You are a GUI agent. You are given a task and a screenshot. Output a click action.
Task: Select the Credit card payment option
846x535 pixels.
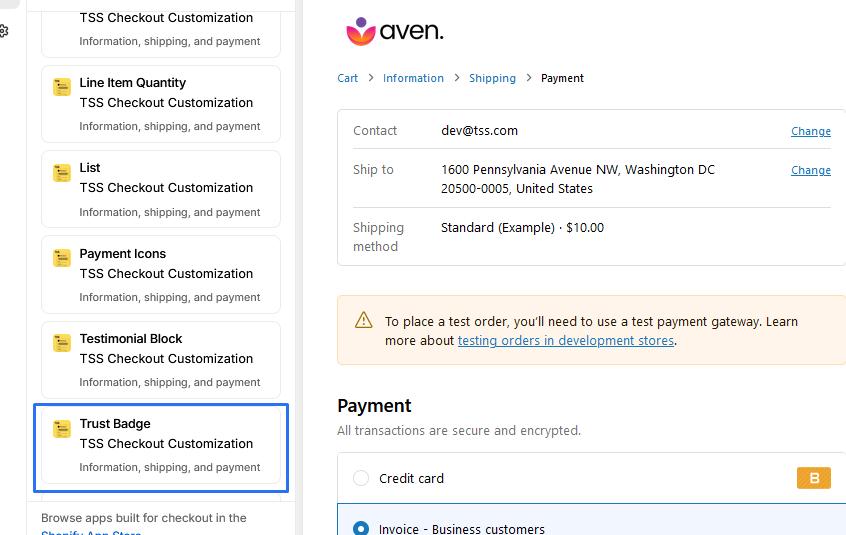coord(361,479)
